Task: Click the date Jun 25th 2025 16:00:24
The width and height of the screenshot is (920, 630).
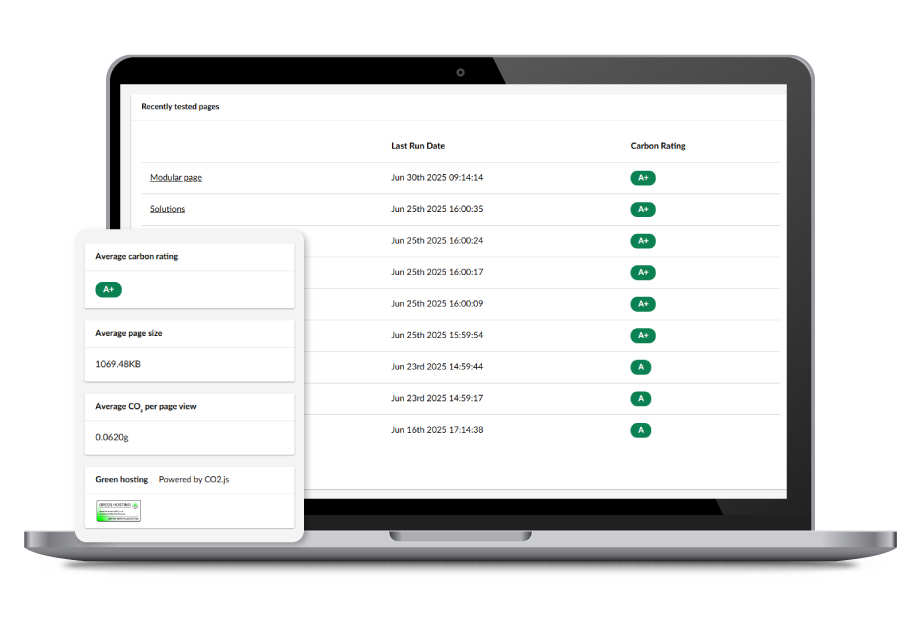Action: pos(437,241)
